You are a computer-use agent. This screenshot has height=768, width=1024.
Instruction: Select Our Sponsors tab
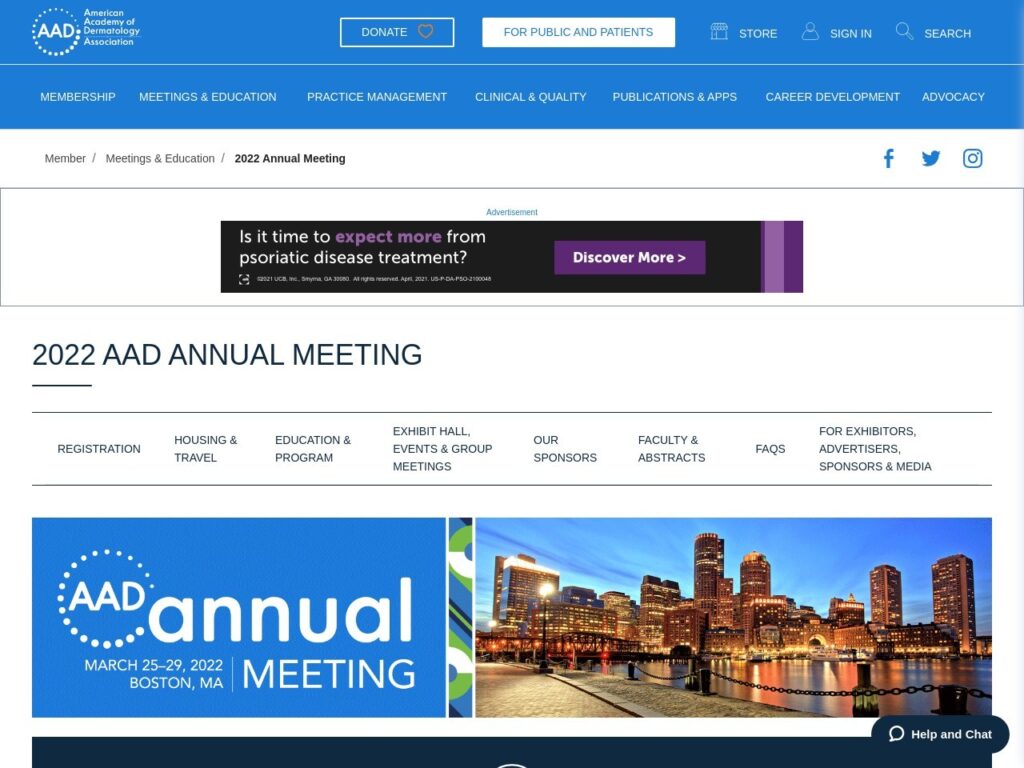pyautogui.click(x=565, y=449)
